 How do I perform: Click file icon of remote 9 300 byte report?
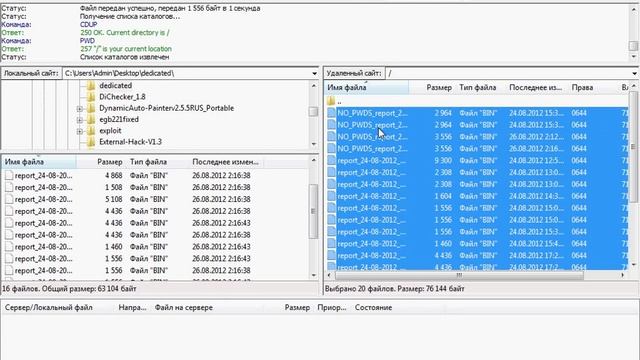click(x=331, y=160)
